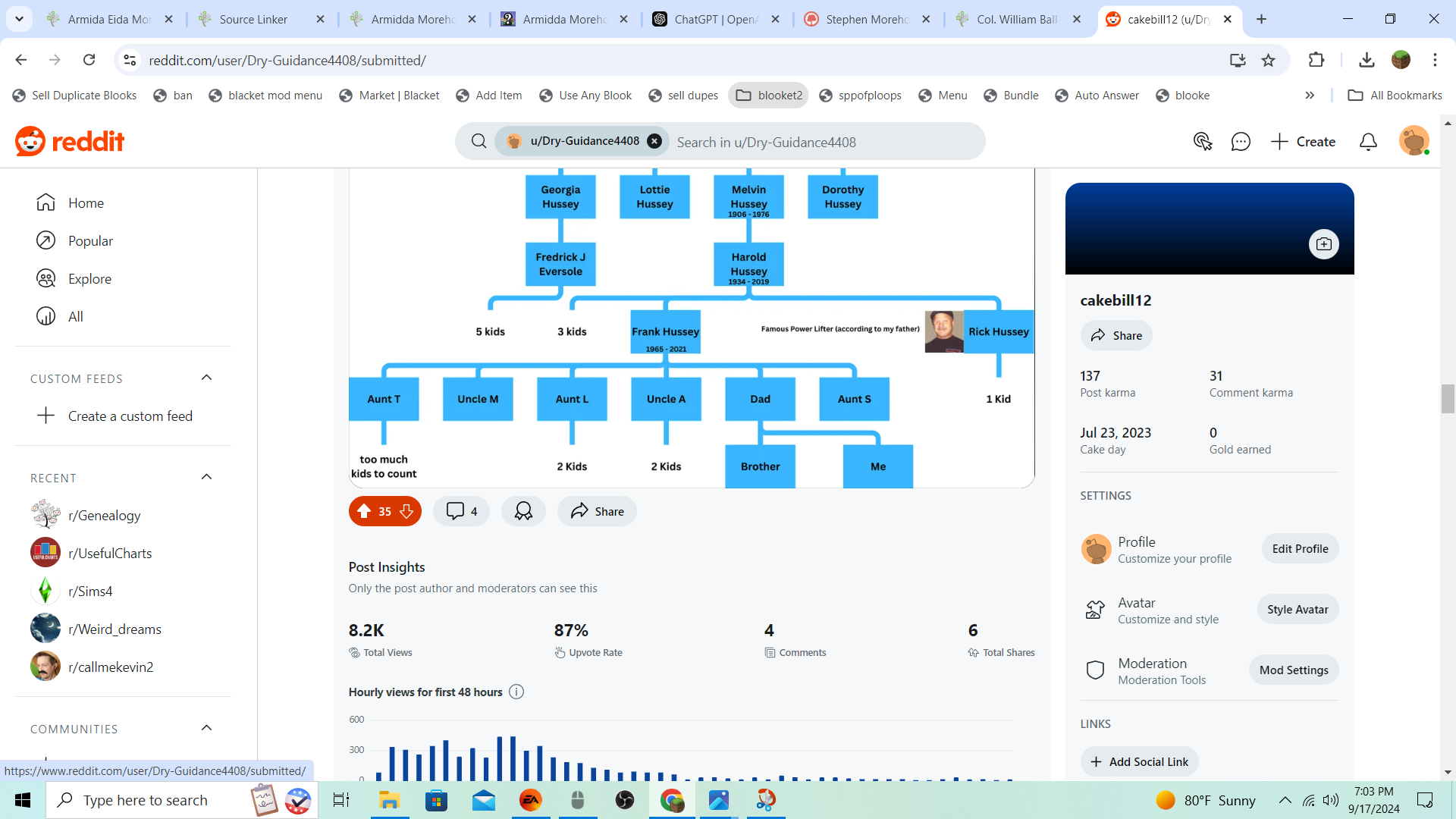Viewport: 1456px width, 819px height.
Task: Bookmark this page with star icon
Action: pyautogui.click(x=1268, y=60)
